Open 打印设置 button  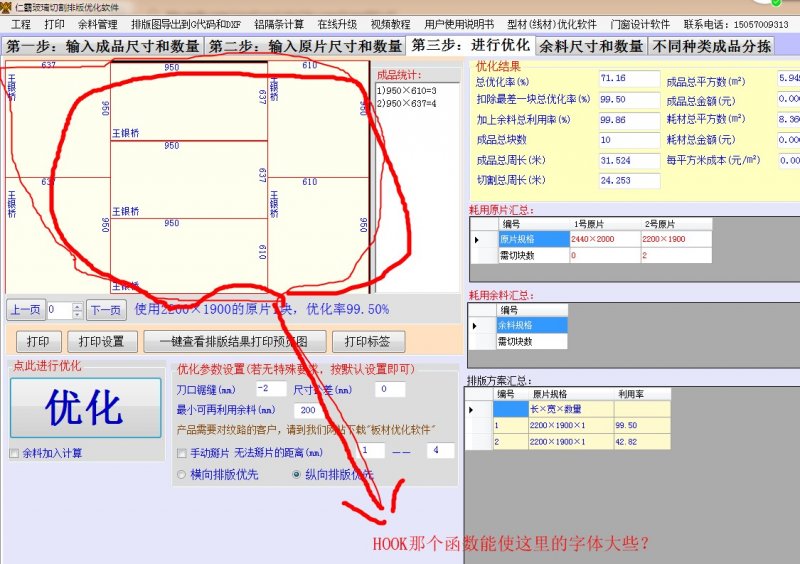click(102, 341)
